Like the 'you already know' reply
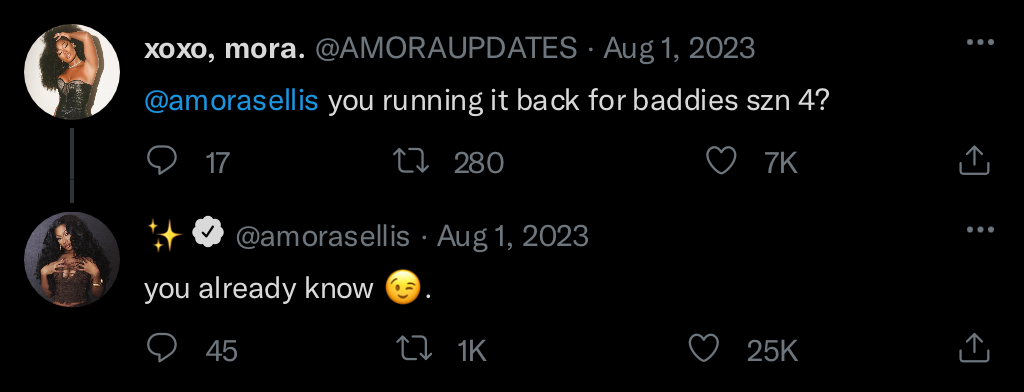This screenshot has width=1024, height=392. tap(704, 349)
